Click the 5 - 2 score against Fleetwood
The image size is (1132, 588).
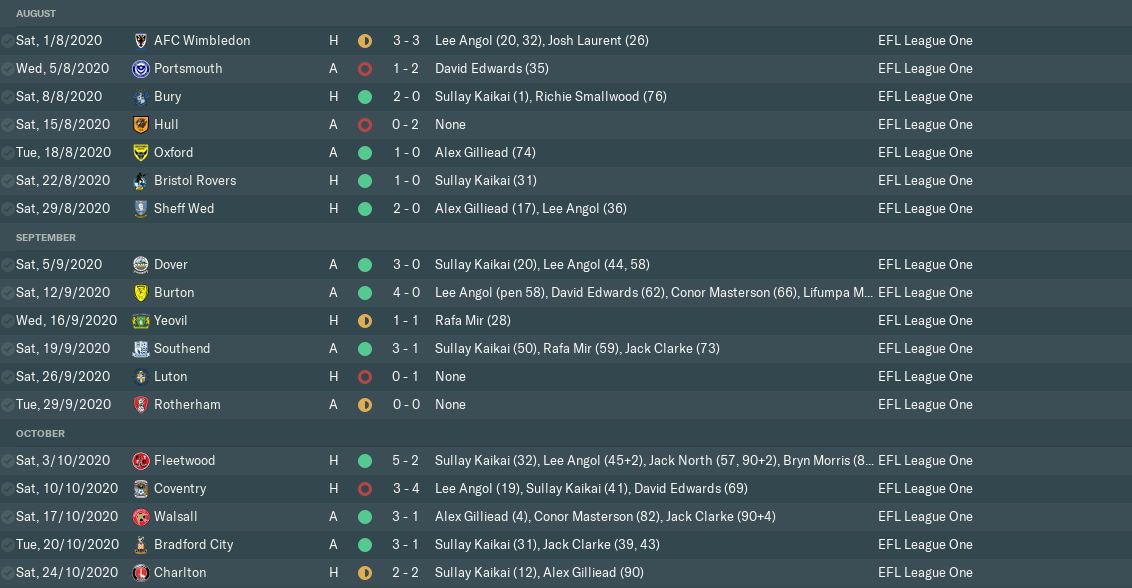[406, 461]
